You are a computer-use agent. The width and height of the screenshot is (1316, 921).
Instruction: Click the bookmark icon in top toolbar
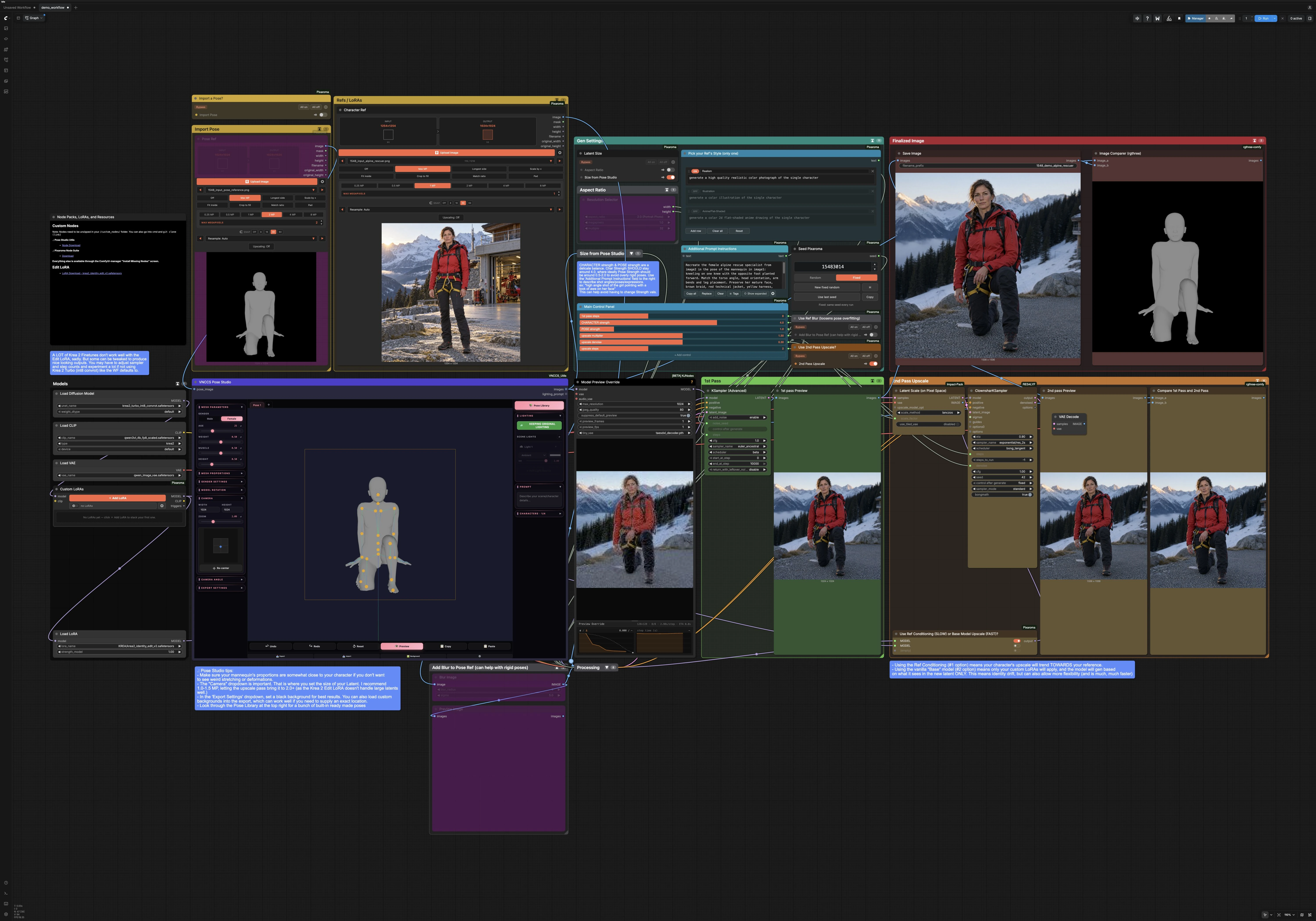(x=1179, y=18)
